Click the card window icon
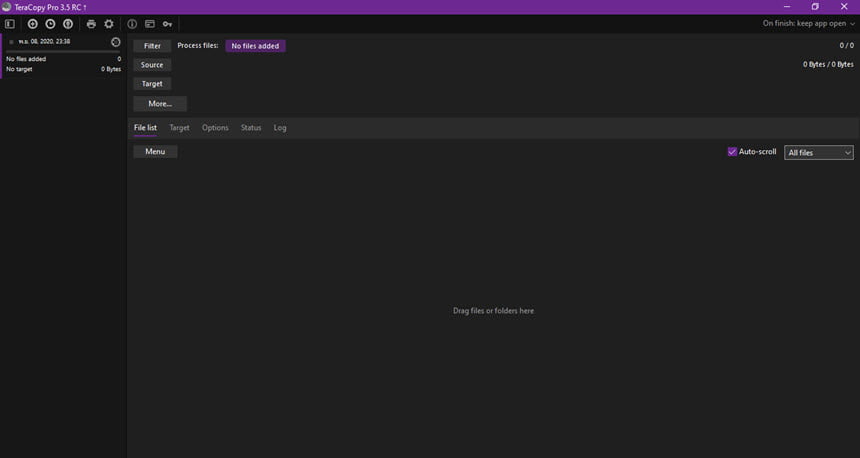The width and height of the screenshot is (860, 458). click(x=150, y=24)
